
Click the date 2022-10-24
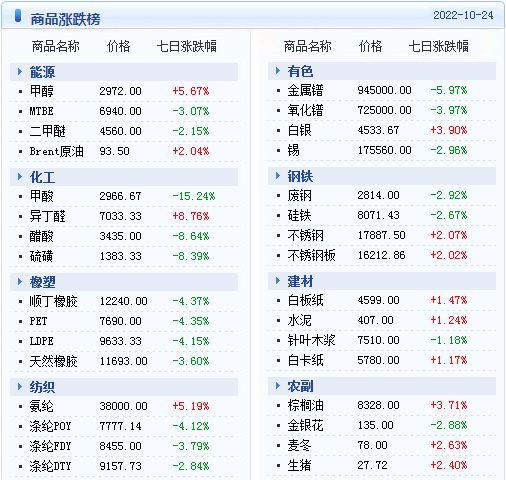[463, 15]
